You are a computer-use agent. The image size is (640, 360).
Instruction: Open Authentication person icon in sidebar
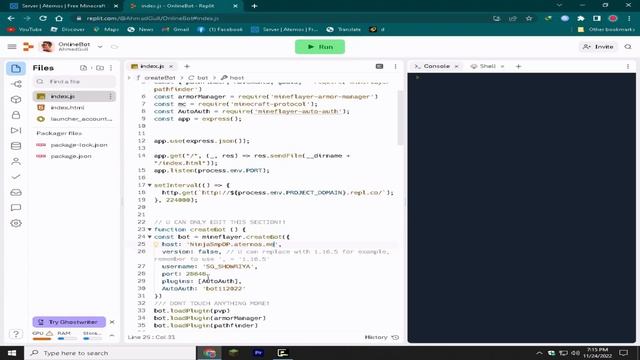(16, 162)
